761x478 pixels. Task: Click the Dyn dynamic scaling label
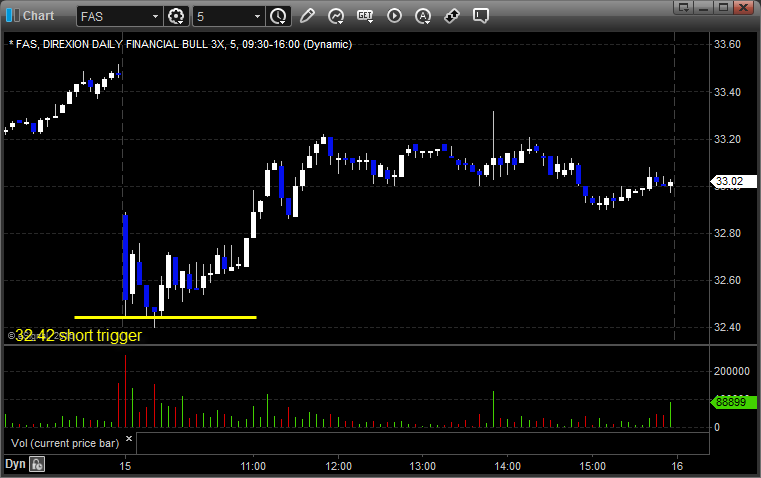15,464
